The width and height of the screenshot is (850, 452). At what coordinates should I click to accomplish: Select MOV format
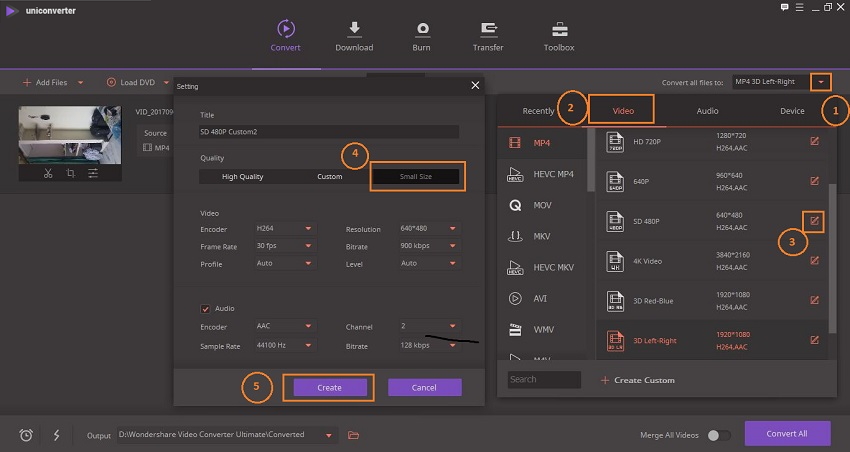pyautogui.click(x=542, y=205)
